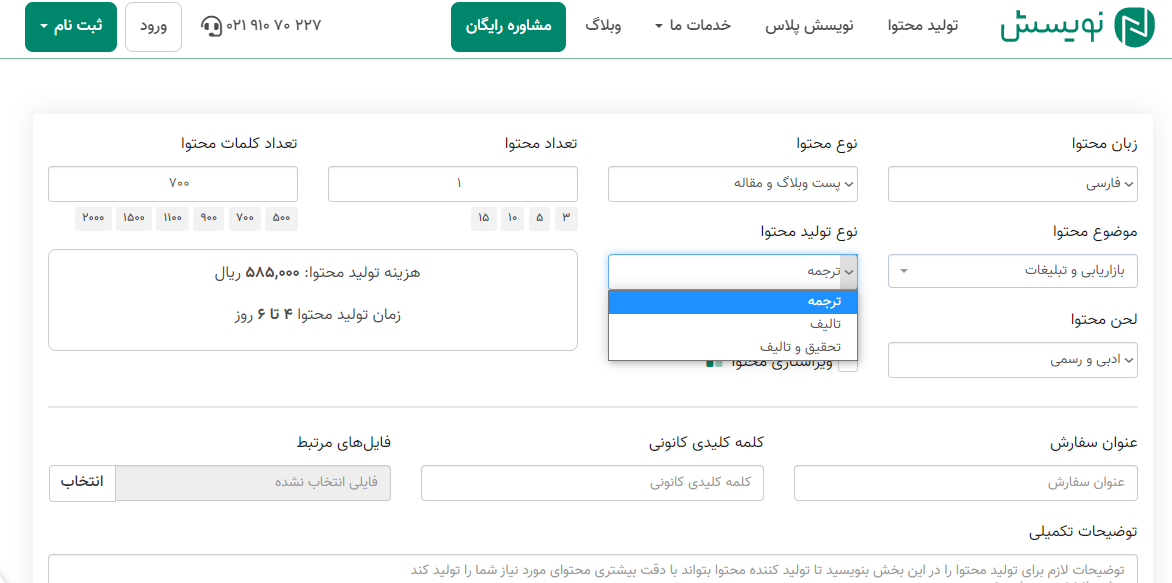Enable the content editing checkbox
Viewport: 1172px width, 583px height.
(847, 363)
